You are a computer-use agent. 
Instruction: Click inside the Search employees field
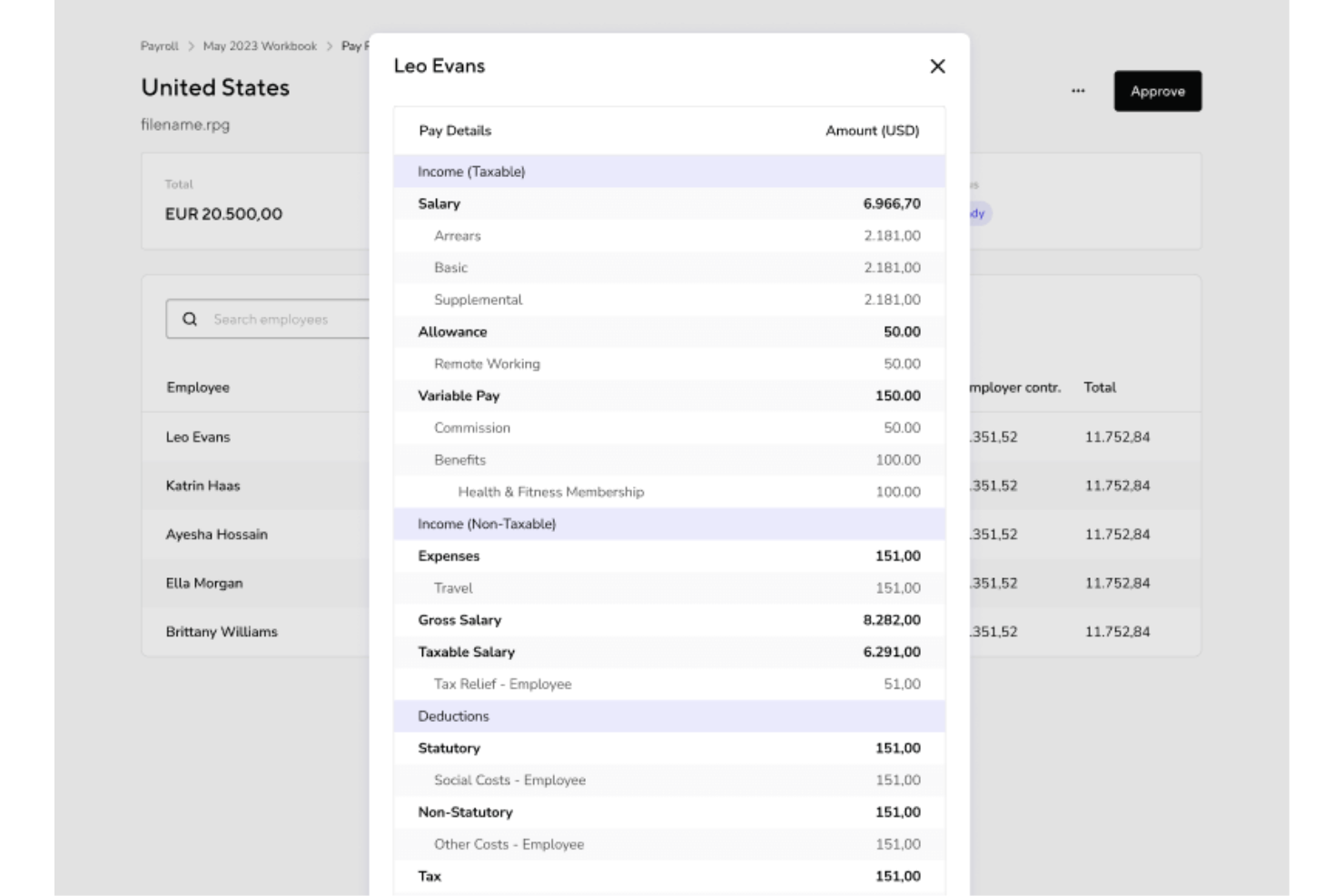[270, 319]
